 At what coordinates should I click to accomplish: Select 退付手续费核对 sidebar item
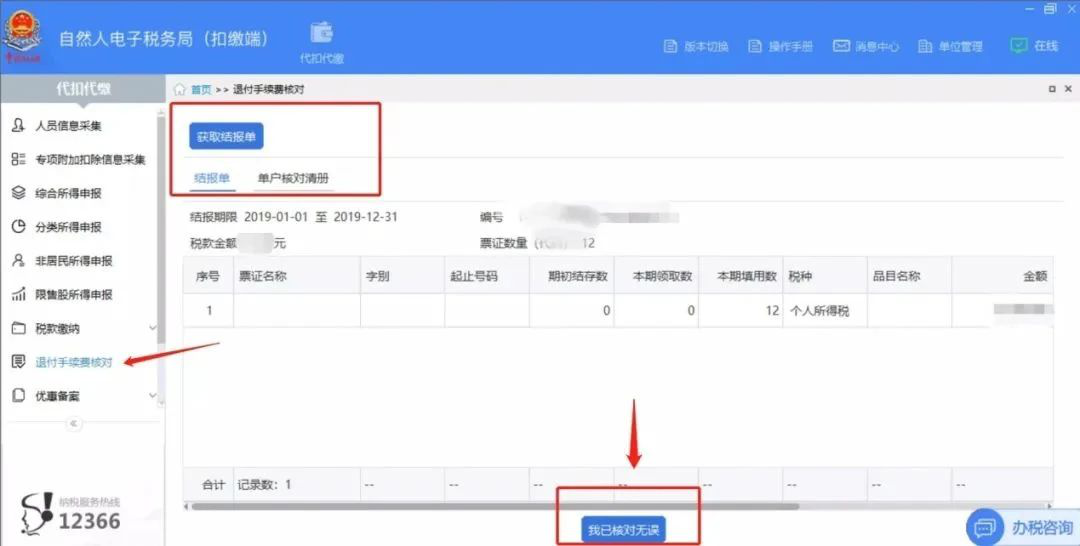(x=73, y=362)
